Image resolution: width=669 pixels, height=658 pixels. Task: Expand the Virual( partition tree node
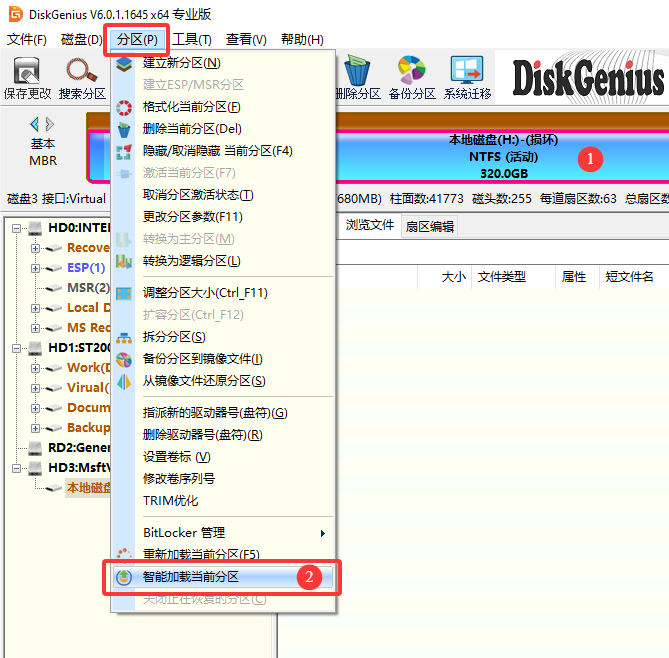(35, 388)
